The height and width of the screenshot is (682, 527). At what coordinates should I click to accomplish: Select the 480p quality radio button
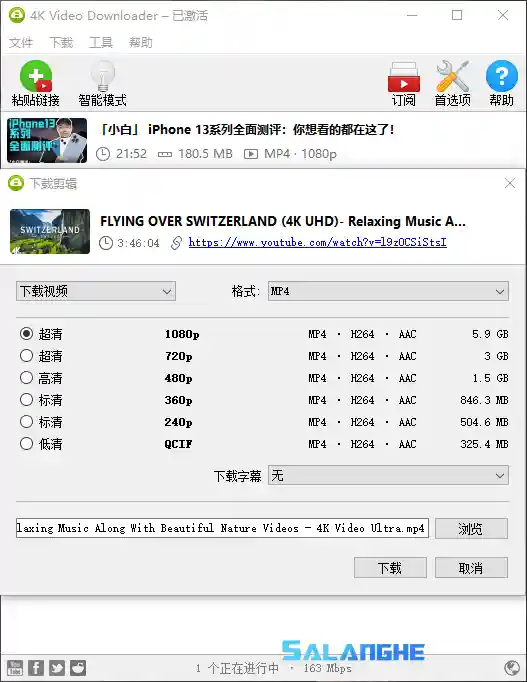(27, 378)
